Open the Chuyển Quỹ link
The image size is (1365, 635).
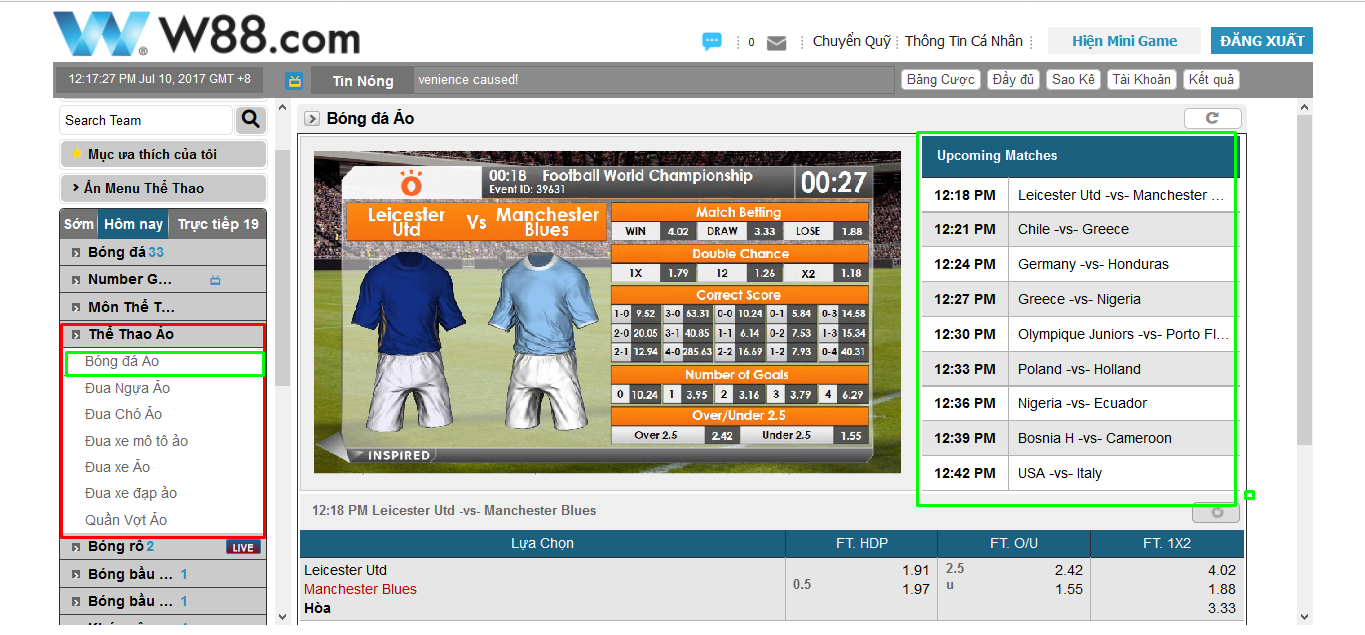pos(852,41)
